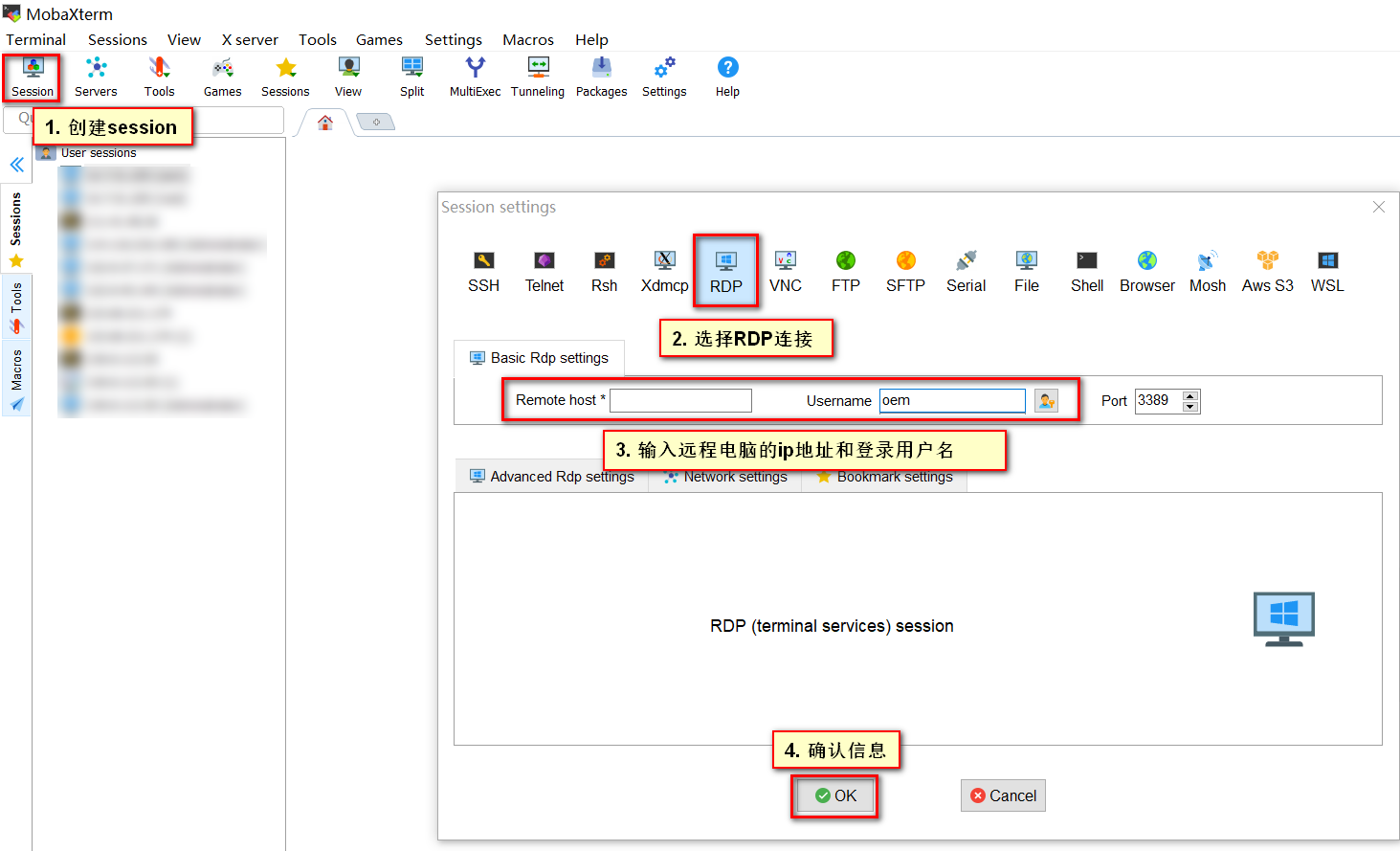
Task: Open the Packages manager
Action: [601, 77]
